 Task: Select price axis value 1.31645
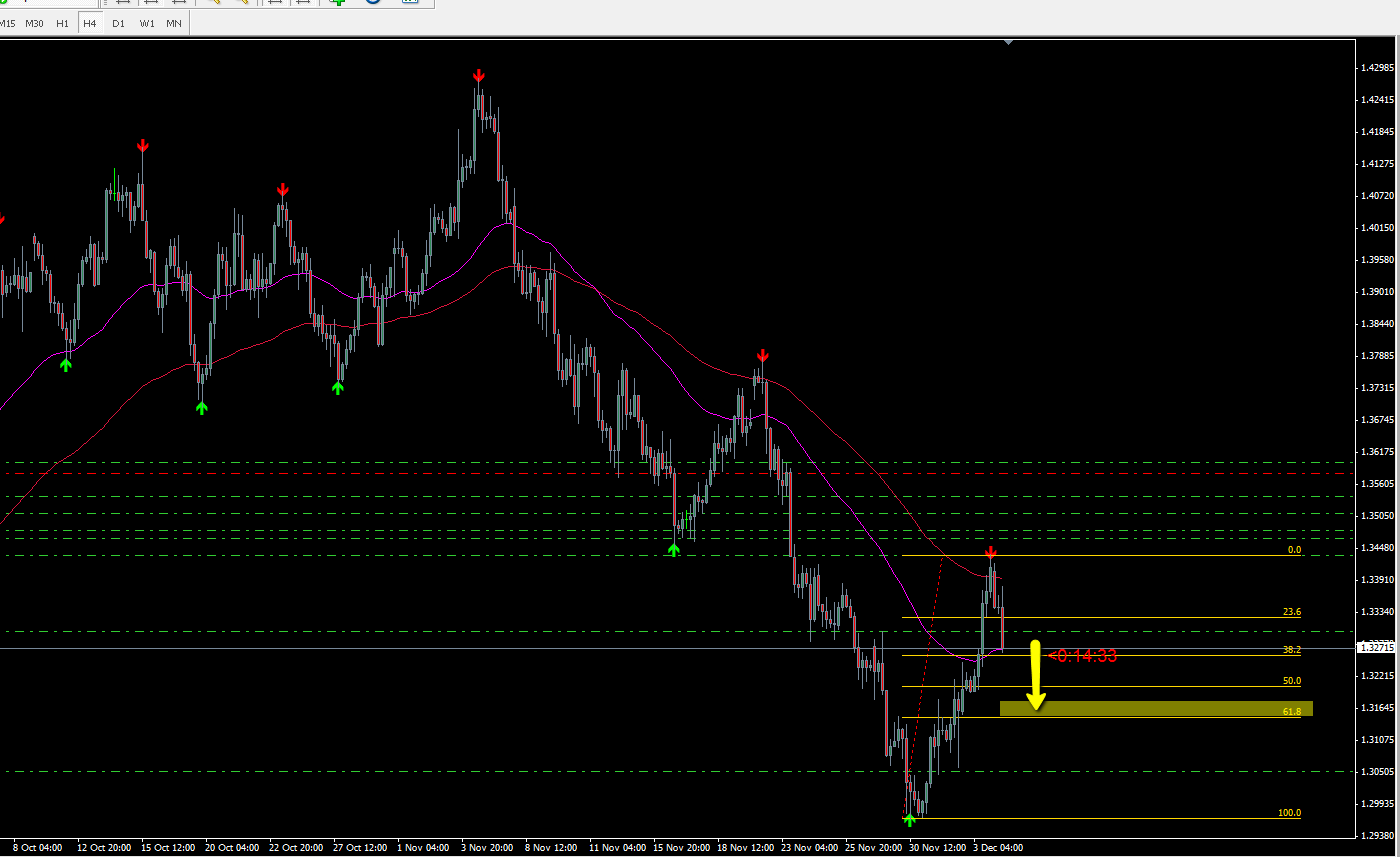coord(1377,708)
